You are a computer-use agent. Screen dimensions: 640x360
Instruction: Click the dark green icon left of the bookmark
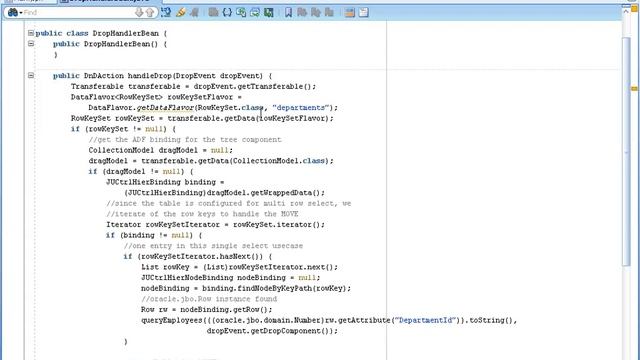pos(269,13)
